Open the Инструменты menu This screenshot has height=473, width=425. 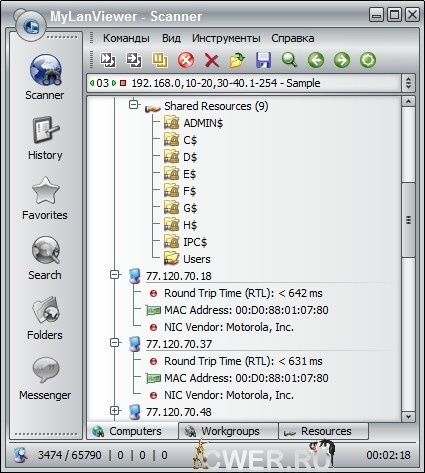pos(226,38)
